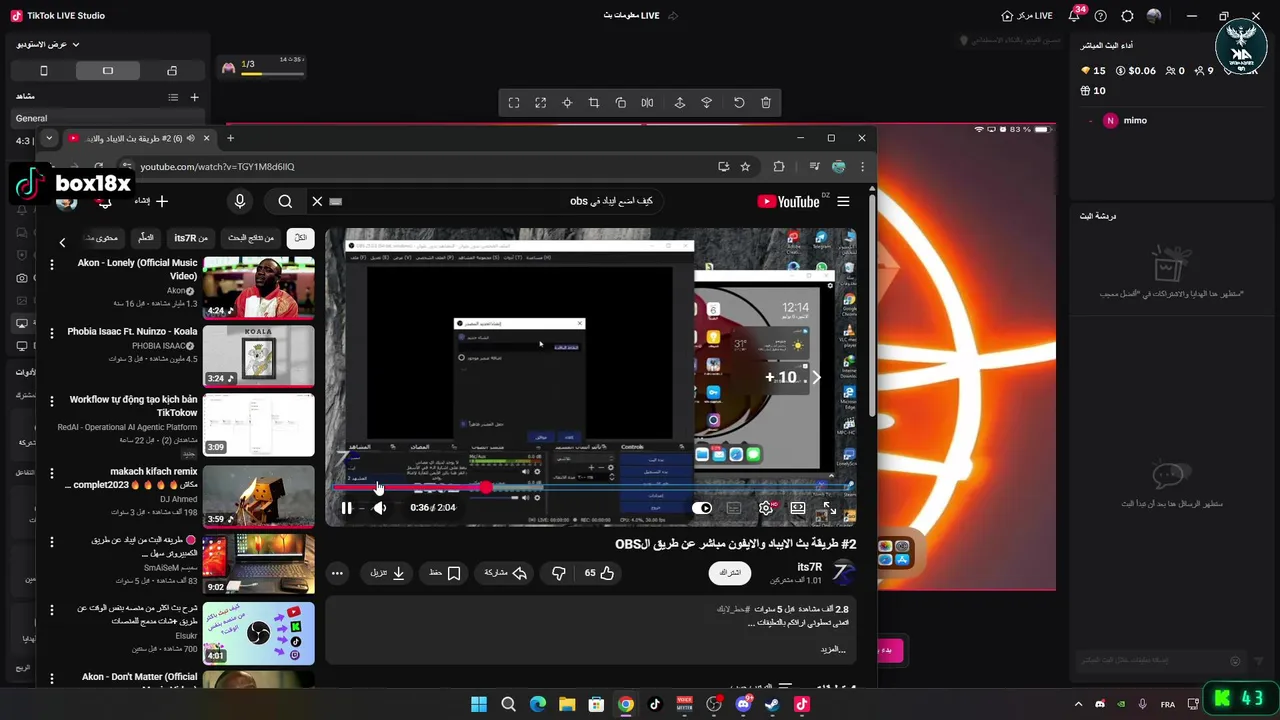1280x720 pixels.
Task: Save video with حفظ button
Action: pos(445,573)
